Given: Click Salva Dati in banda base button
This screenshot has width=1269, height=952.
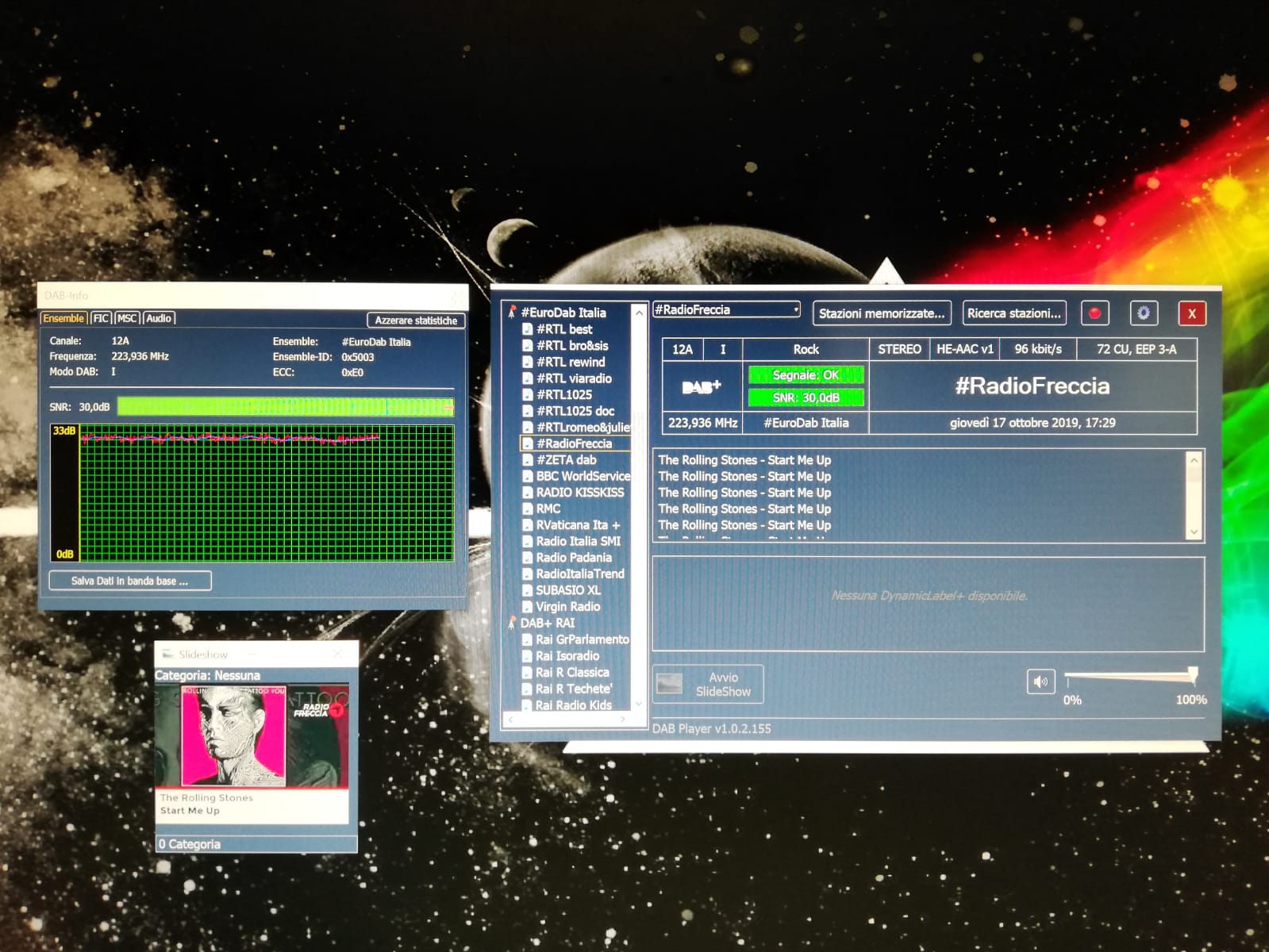Looking at the screenshot, I should point(130,581).
